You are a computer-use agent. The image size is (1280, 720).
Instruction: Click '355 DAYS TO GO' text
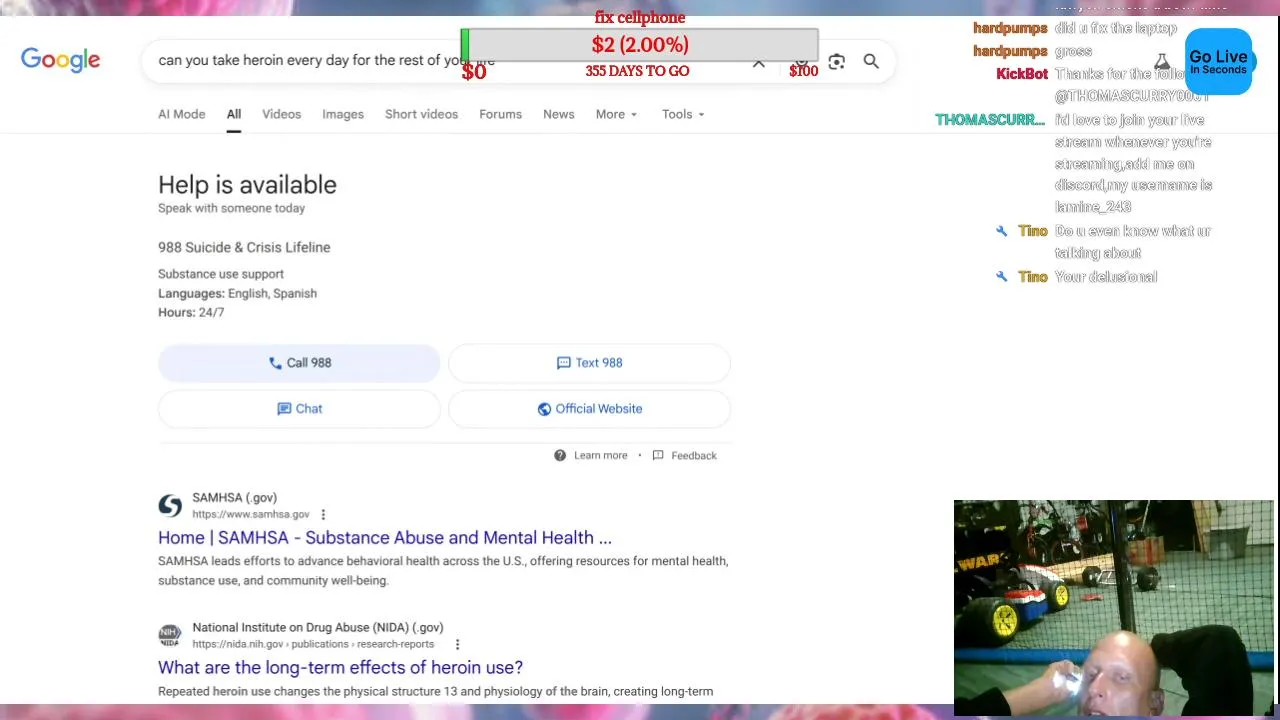[x=637, y=71]
